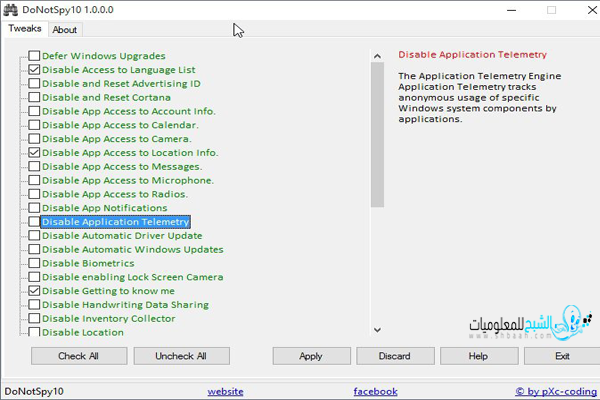Click the tweak list scrollbar thumb
600x400 pixels.
pyautogui.click(x=377, y=135)
